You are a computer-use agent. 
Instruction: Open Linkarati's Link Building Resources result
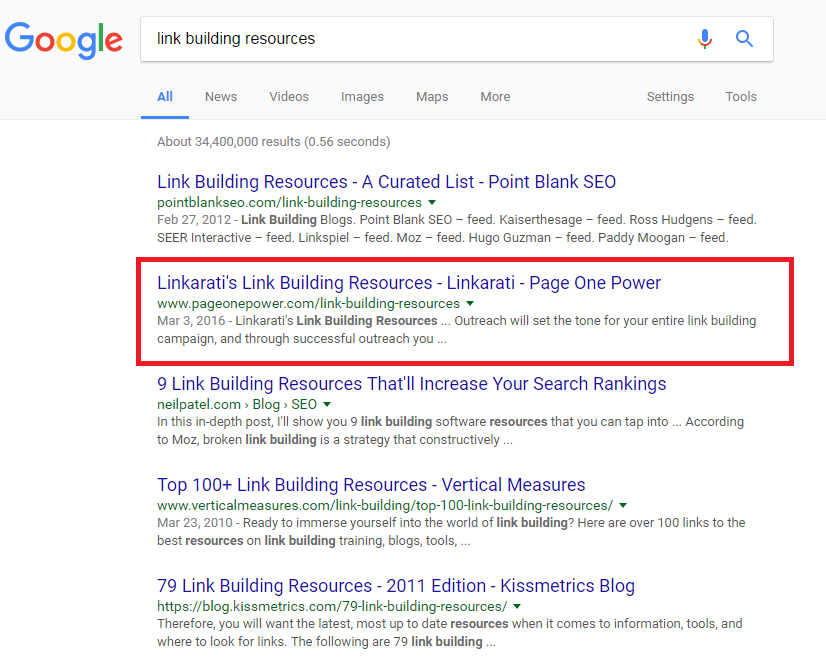[x=408, y=283]
